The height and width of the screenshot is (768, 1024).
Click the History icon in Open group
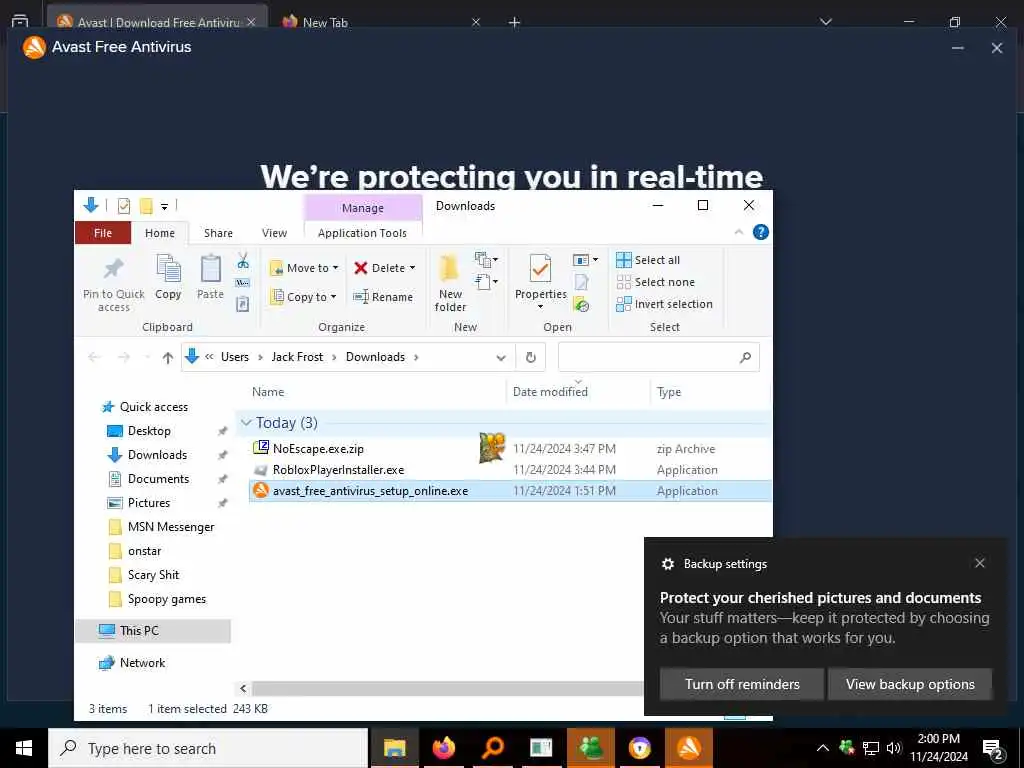tap(581, 304)
